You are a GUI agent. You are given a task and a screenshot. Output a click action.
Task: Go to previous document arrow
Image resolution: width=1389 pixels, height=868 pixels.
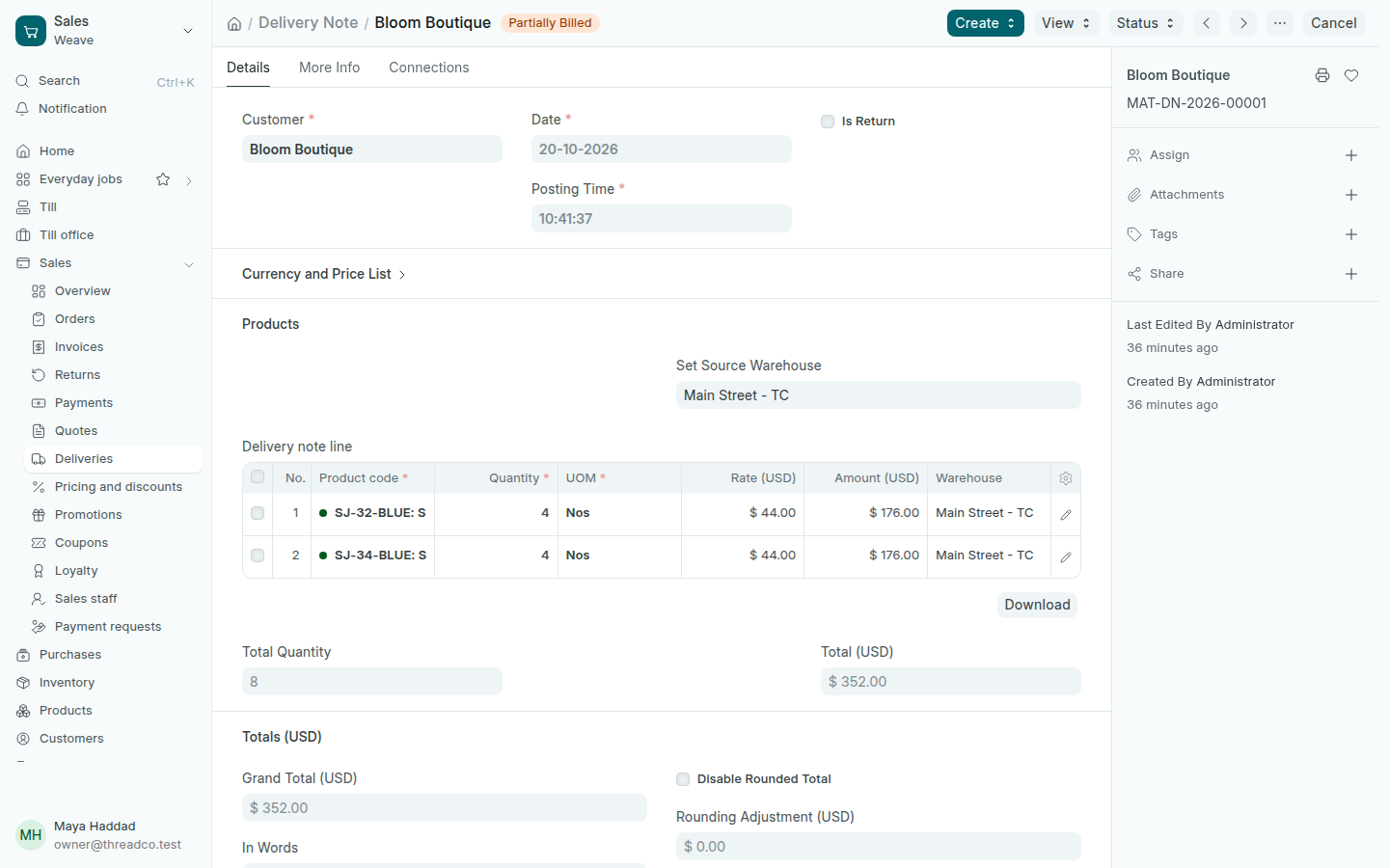tap(1207, 23)
